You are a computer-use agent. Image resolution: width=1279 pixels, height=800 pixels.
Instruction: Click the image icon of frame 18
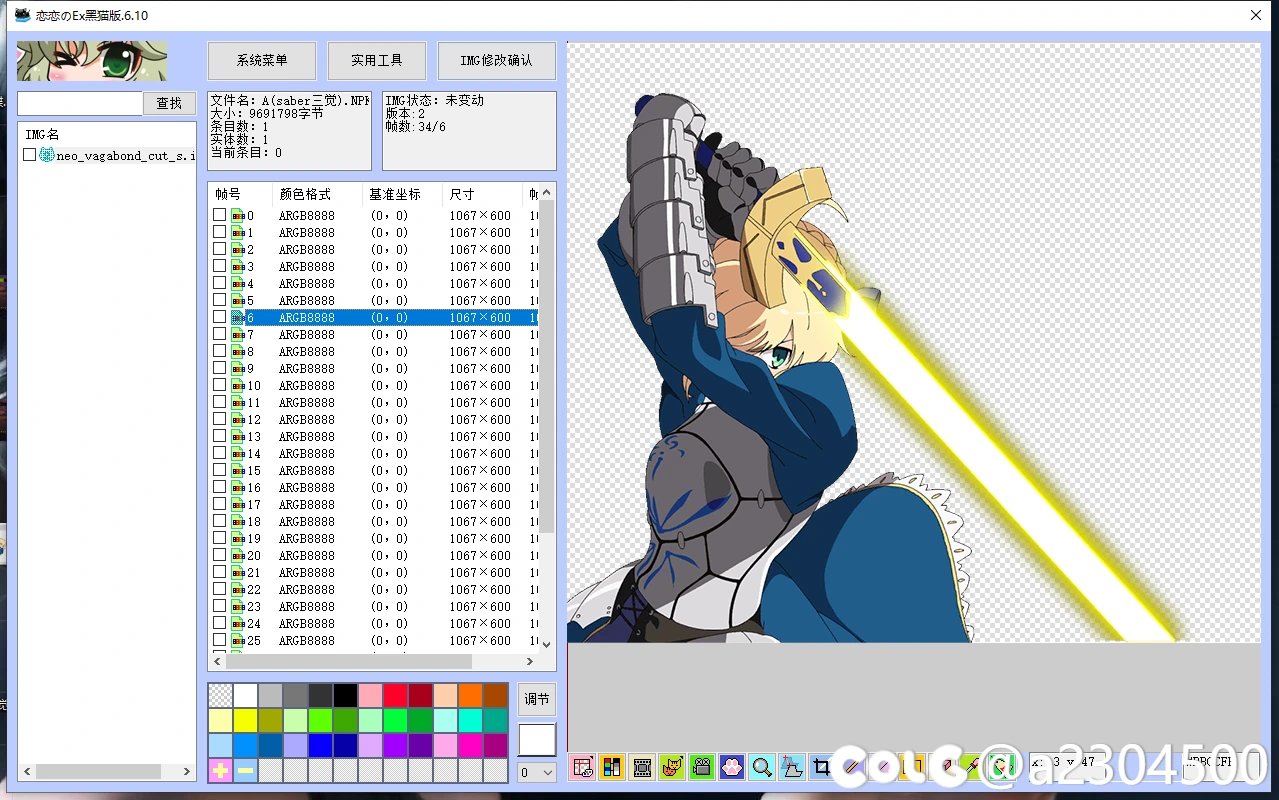click(x=238, y=522)
